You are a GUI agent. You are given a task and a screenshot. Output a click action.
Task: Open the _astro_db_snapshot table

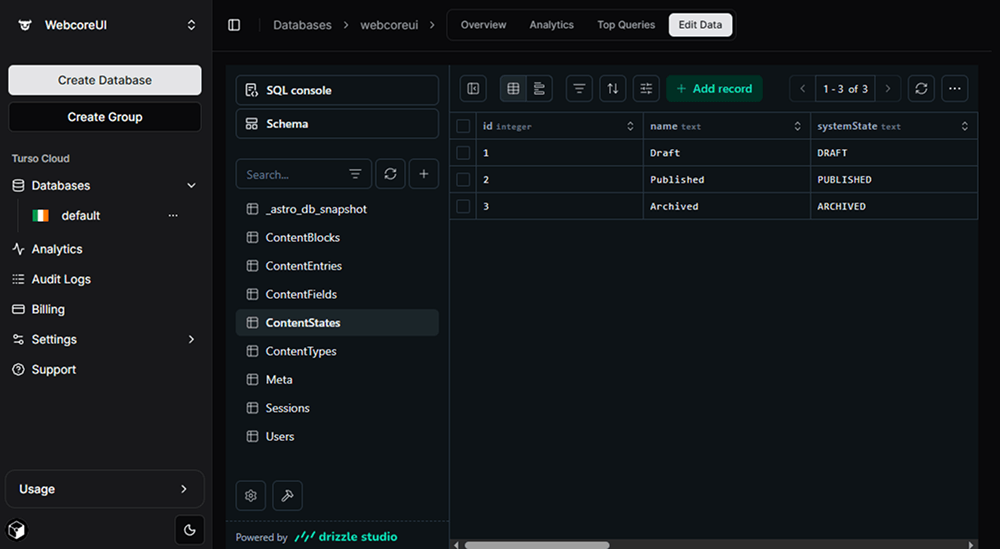click(337, 209)
